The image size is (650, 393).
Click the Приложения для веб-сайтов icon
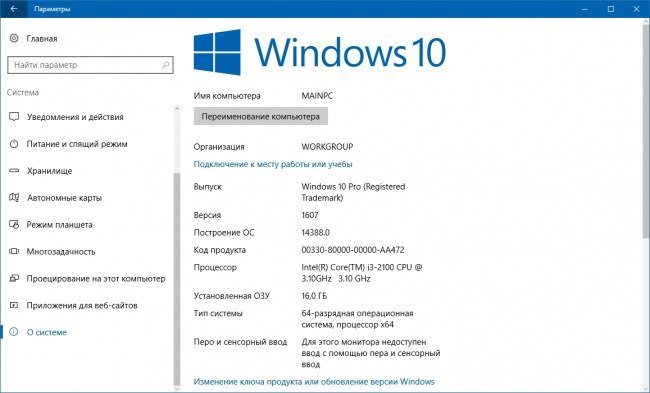(x=14, y=305)
